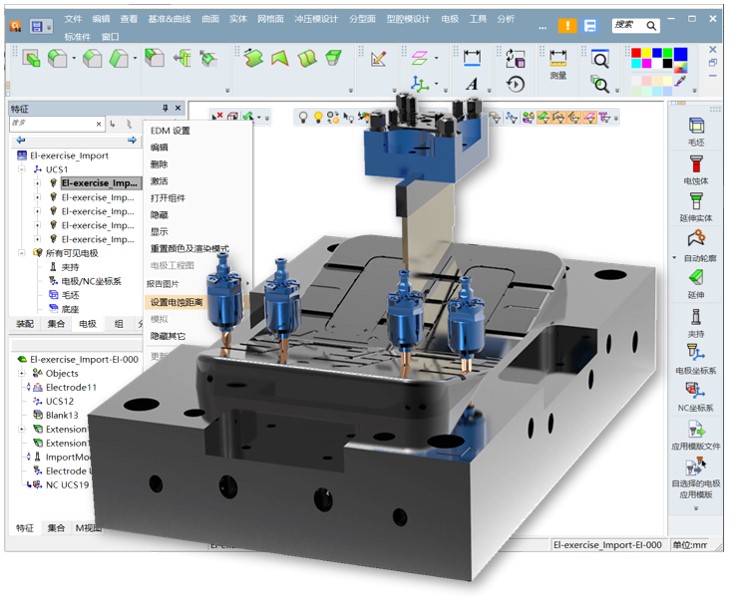Click the NC坐标系 sidebar icon
Screen dimensions: 730x604
696,391
